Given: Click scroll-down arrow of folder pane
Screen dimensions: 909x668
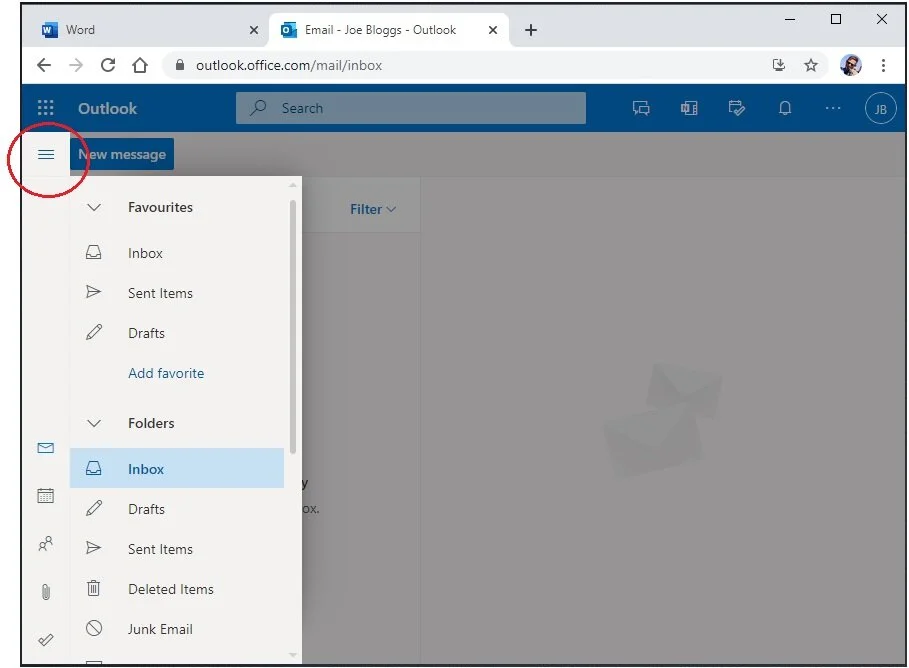Looking at the screenshot, I should (293, 655).
